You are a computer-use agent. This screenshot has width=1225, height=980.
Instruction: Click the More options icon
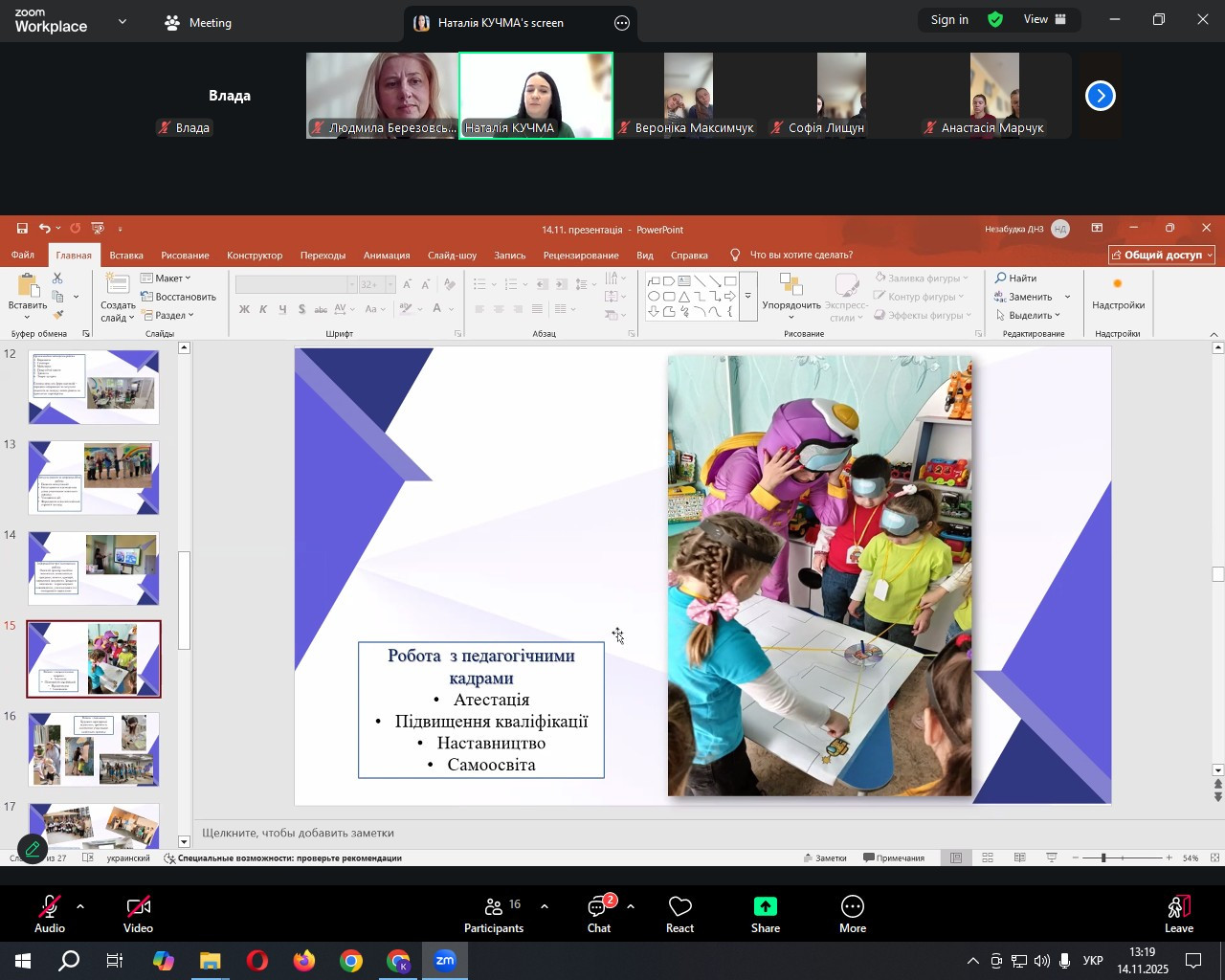[x=852, y=907]
